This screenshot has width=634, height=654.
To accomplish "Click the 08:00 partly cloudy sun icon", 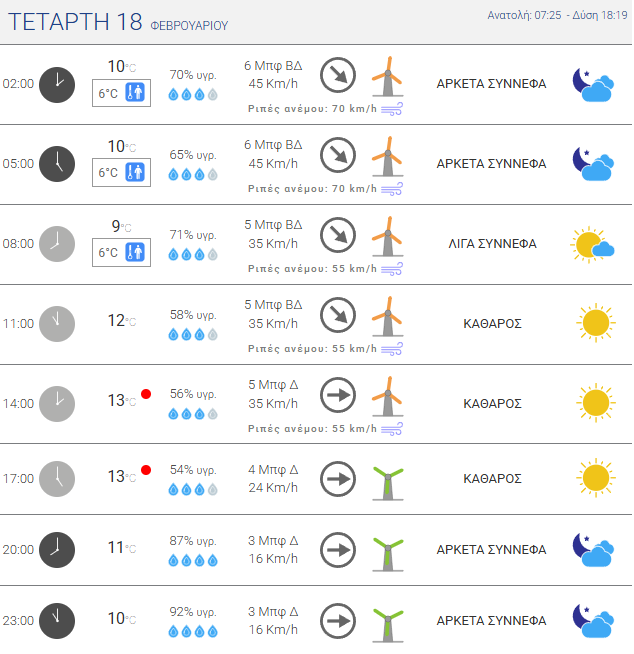I will click(x=591, y=244).
